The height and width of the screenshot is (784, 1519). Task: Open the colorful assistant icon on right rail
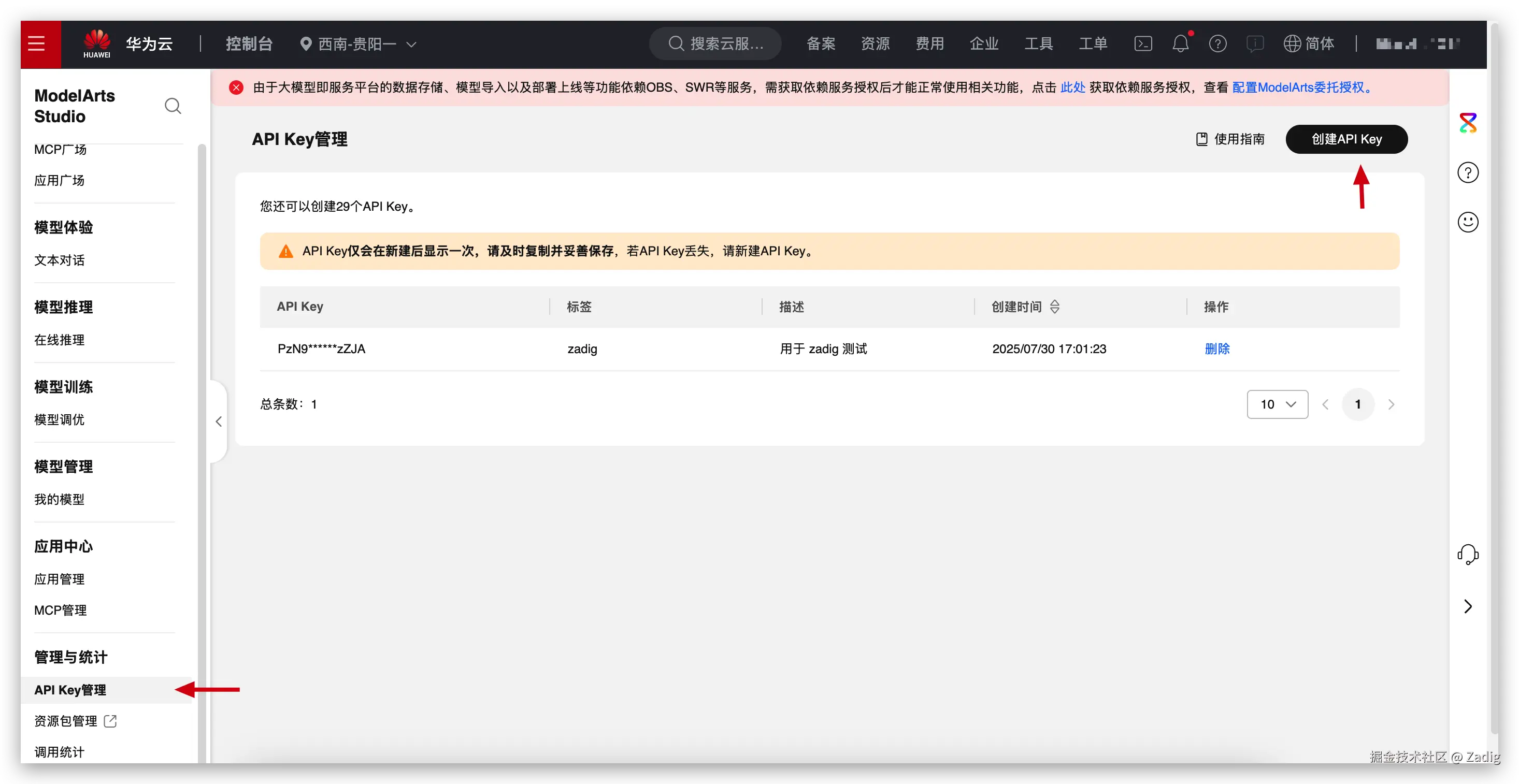click(1467, 123)
